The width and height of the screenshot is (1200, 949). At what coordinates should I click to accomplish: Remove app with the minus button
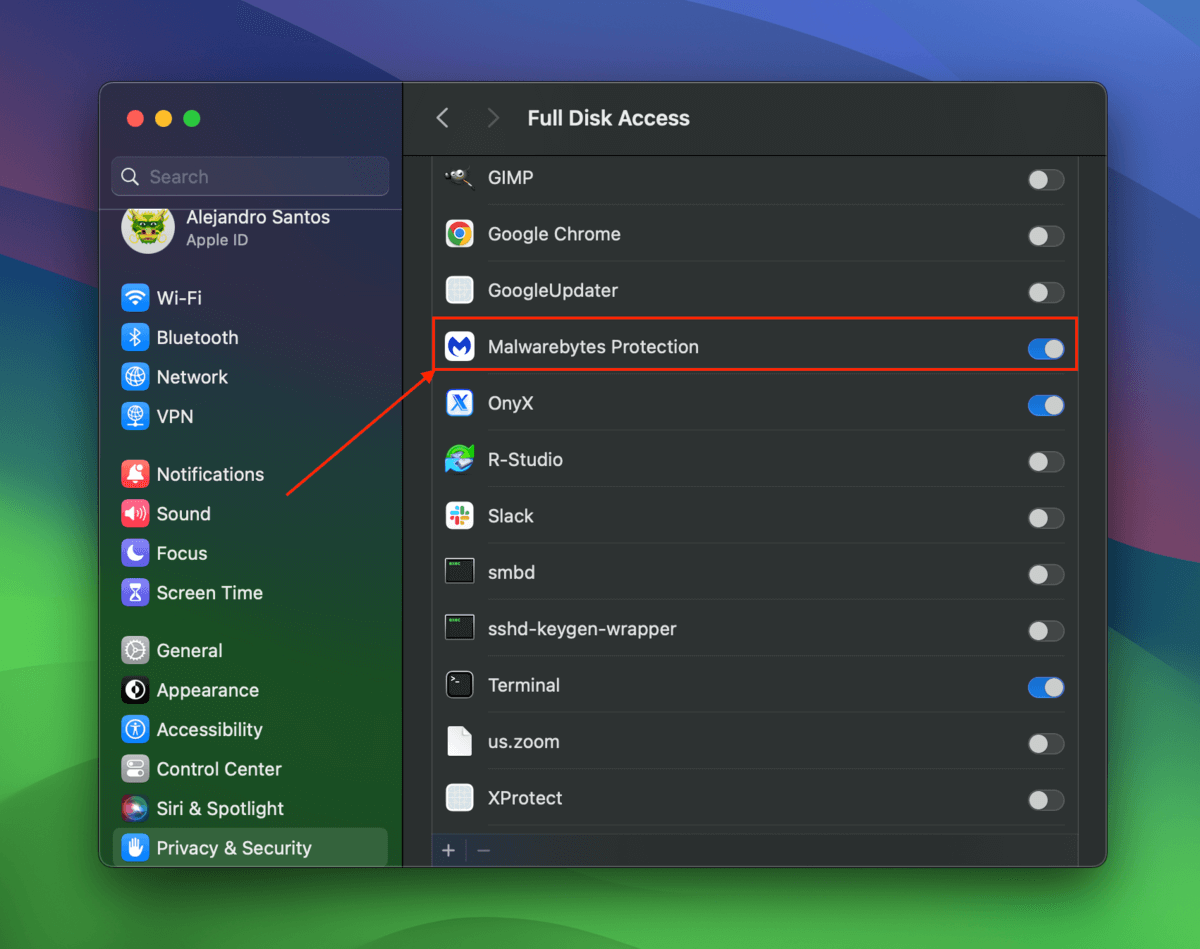pos(483,850)
